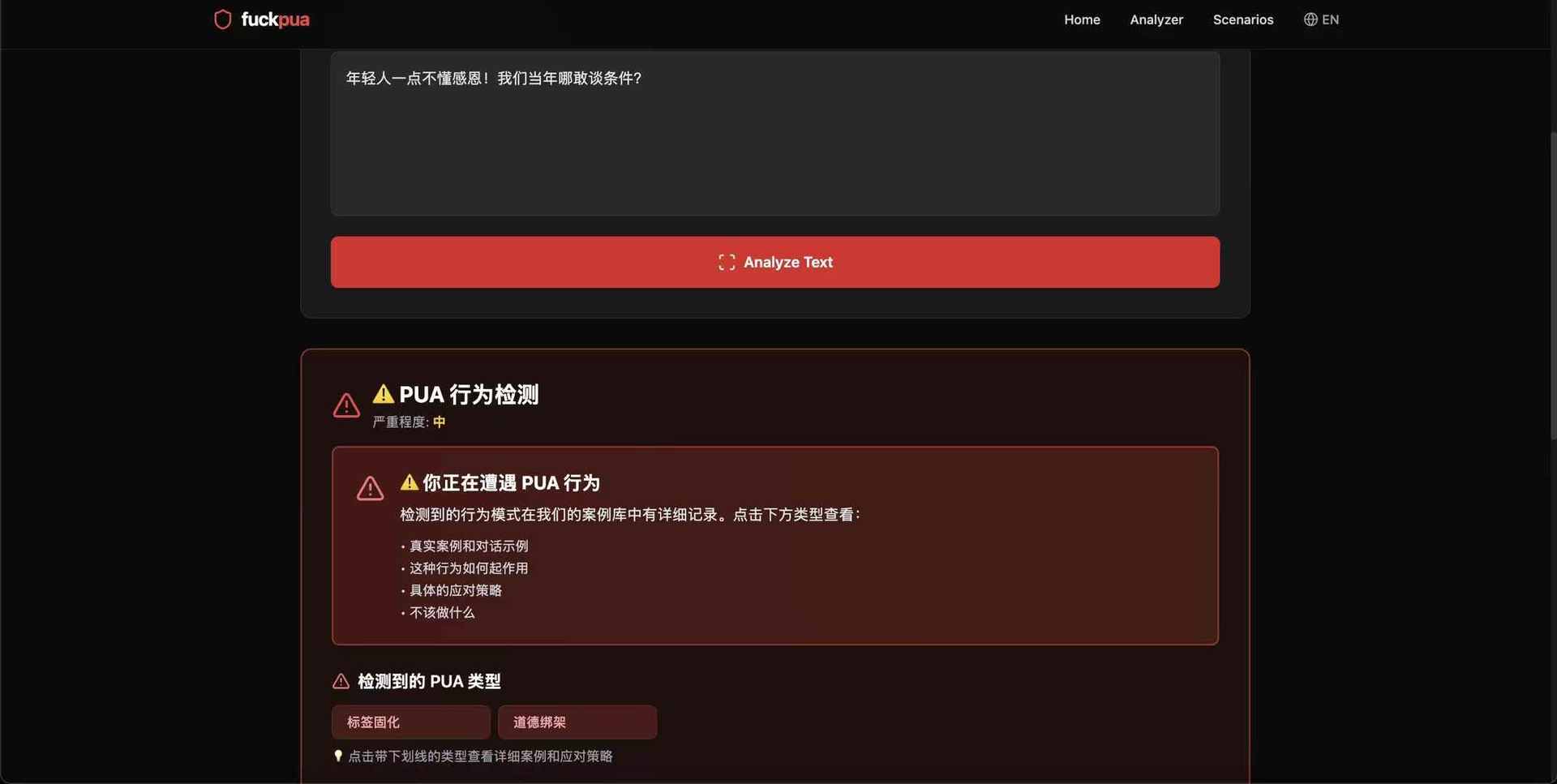Open the Scenarios nav item
The width and height of the screenshot is (1557, 784).
tap(1242, 19)
